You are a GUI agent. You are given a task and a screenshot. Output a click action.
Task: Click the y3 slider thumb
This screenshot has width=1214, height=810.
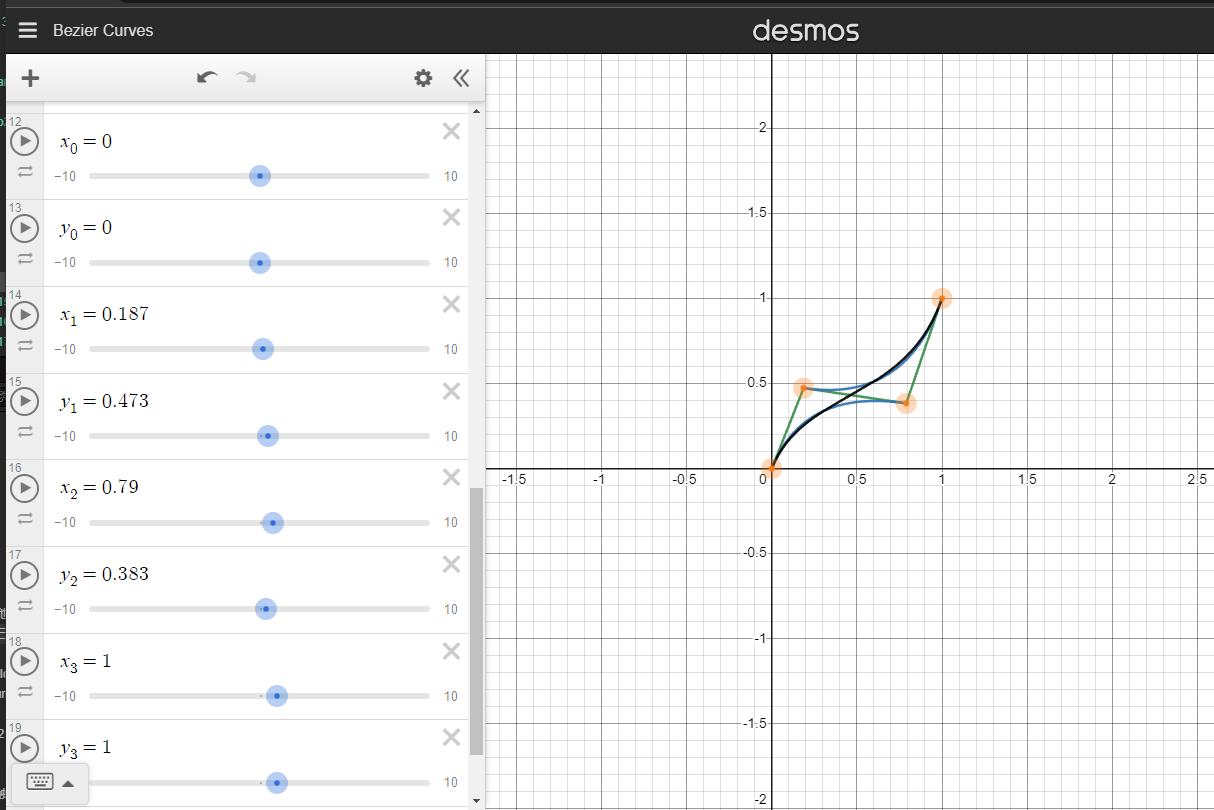coord(277,782)
